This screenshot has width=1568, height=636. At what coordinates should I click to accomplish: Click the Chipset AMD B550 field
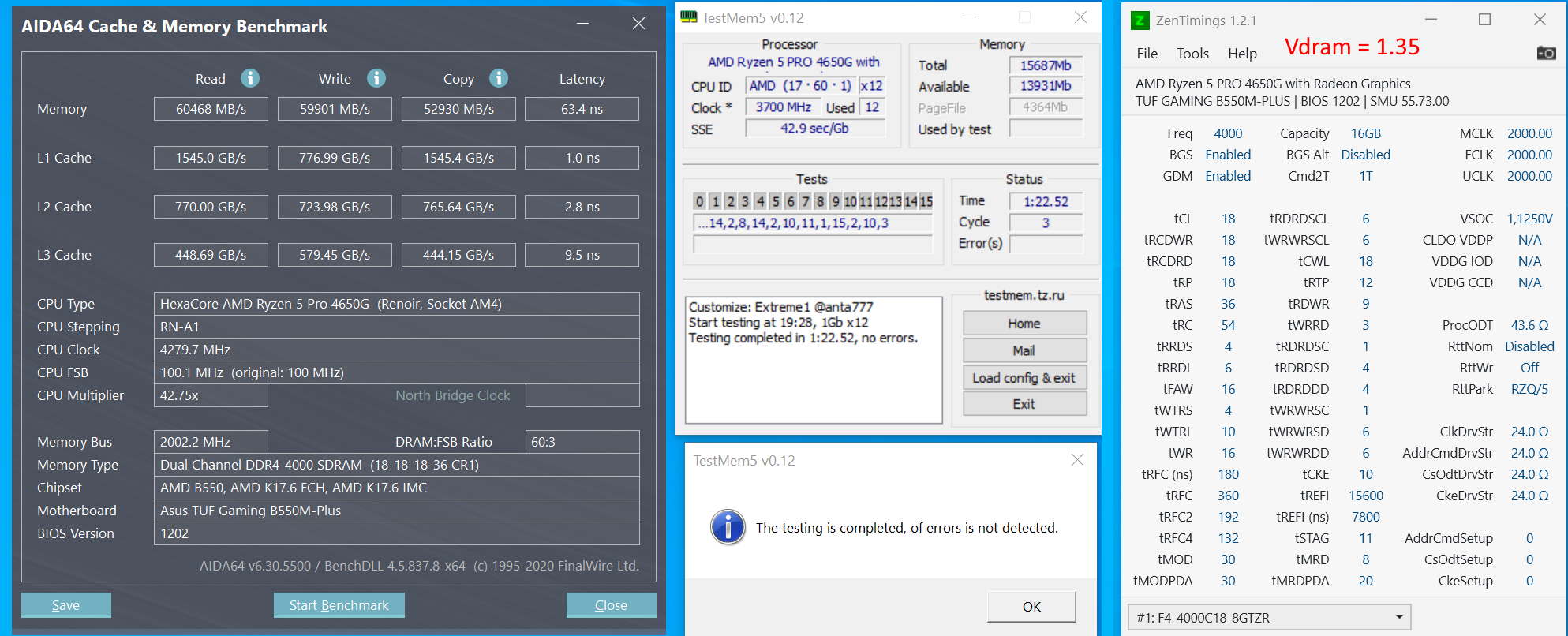click(x=396, y=488)
